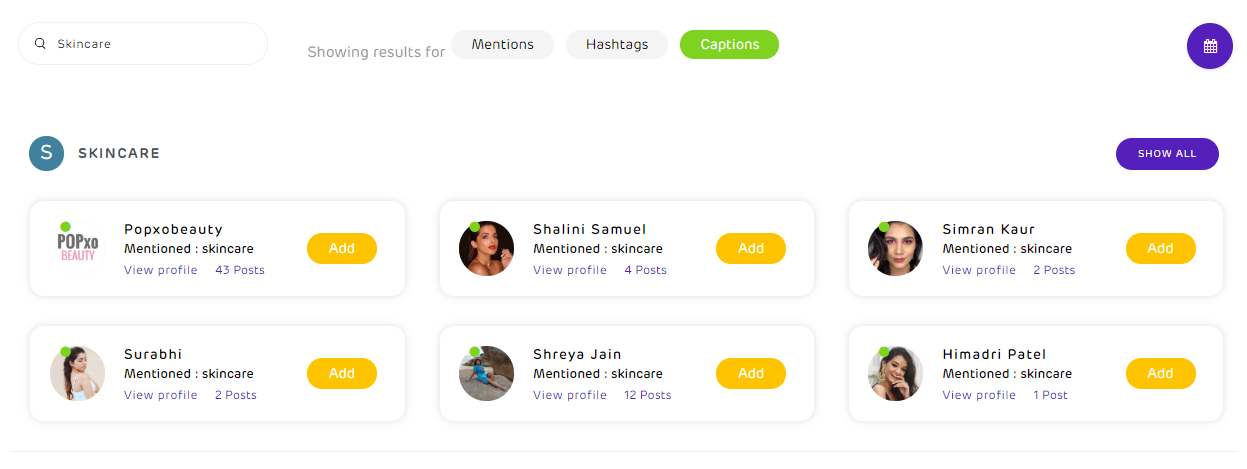
Task: Toggle the Hashtags filter pill
Action: [x=616, y=44]
